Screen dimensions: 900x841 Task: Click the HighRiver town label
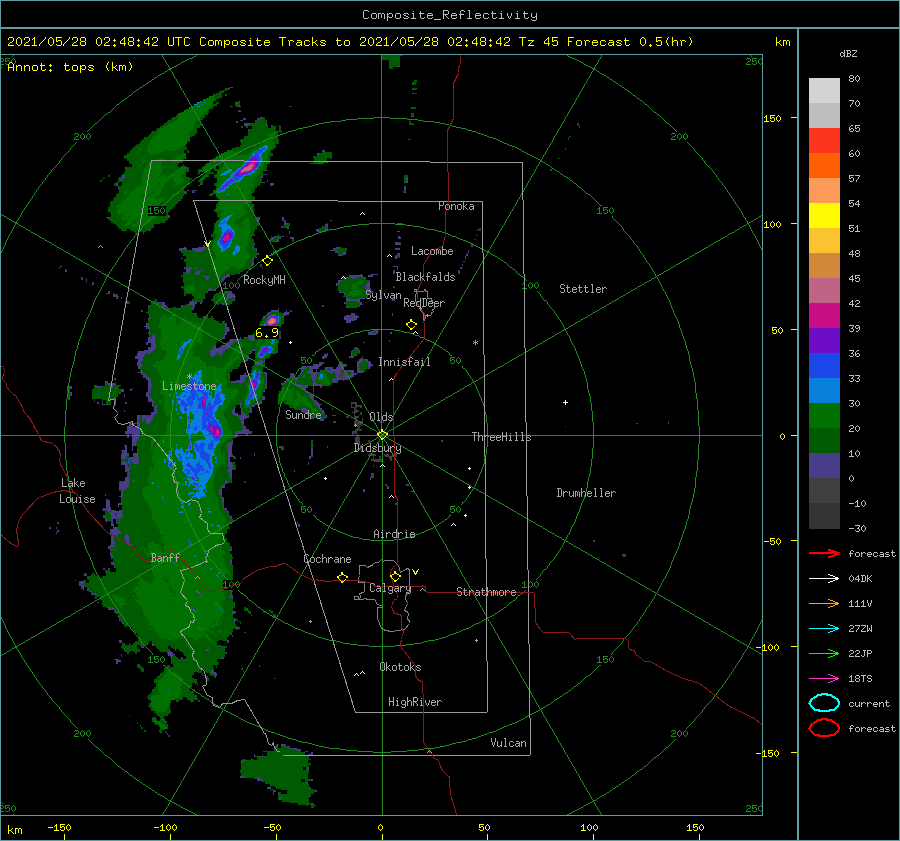(x=415, y=702)
